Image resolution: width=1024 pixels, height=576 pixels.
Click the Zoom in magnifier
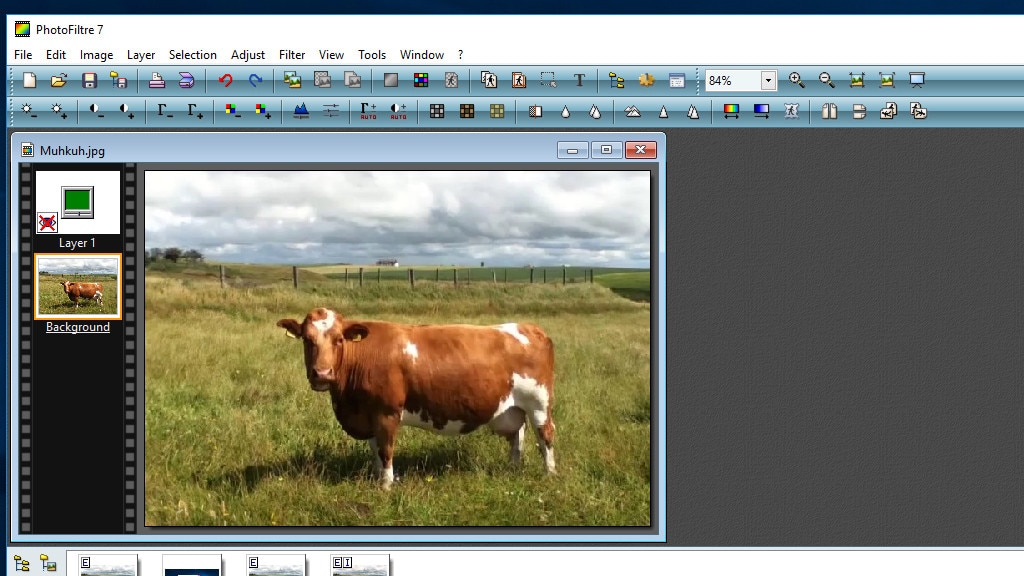796,80
